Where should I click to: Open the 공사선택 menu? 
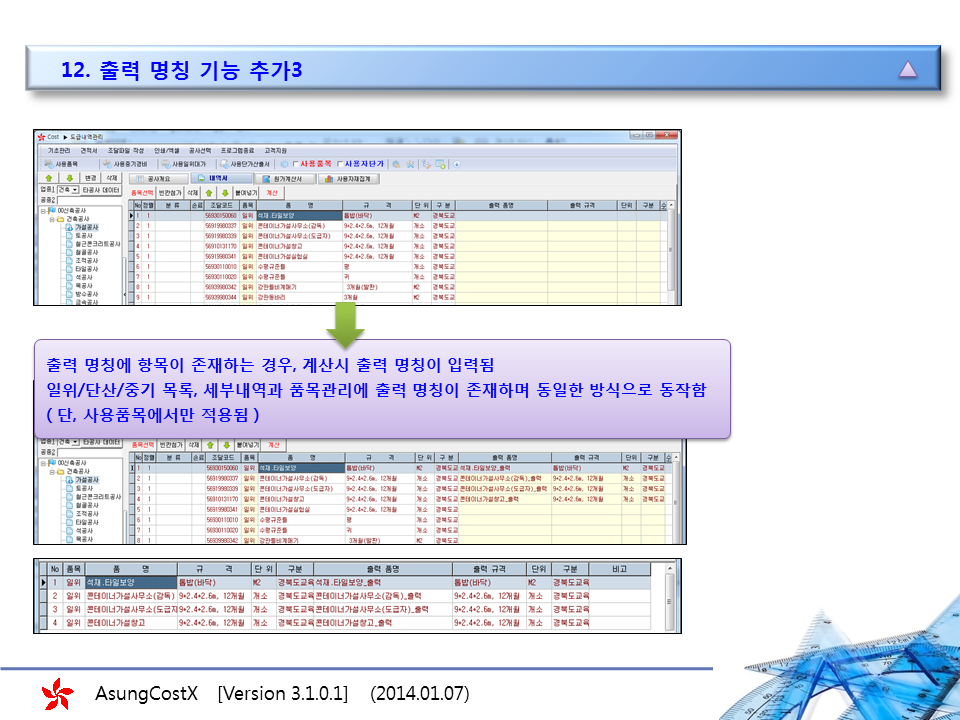click(200, 151)
